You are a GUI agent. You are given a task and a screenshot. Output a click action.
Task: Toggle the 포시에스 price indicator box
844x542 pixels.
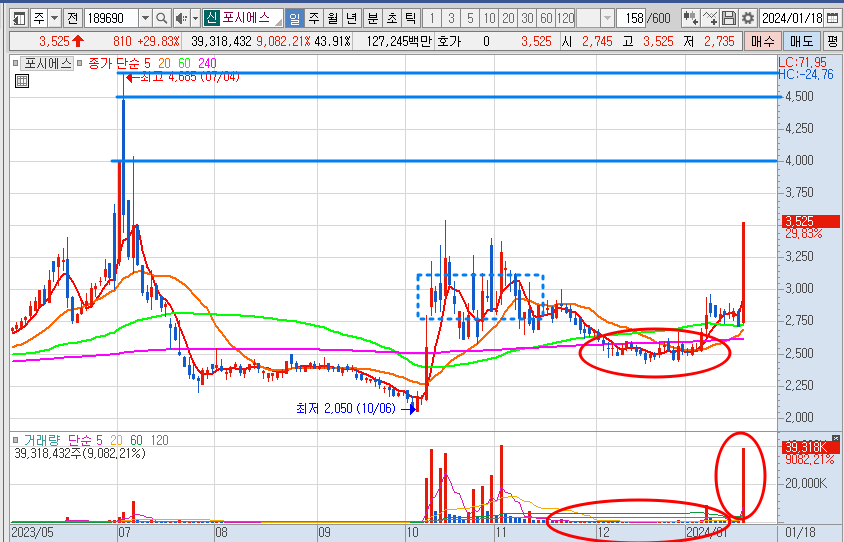click(15, 64)
